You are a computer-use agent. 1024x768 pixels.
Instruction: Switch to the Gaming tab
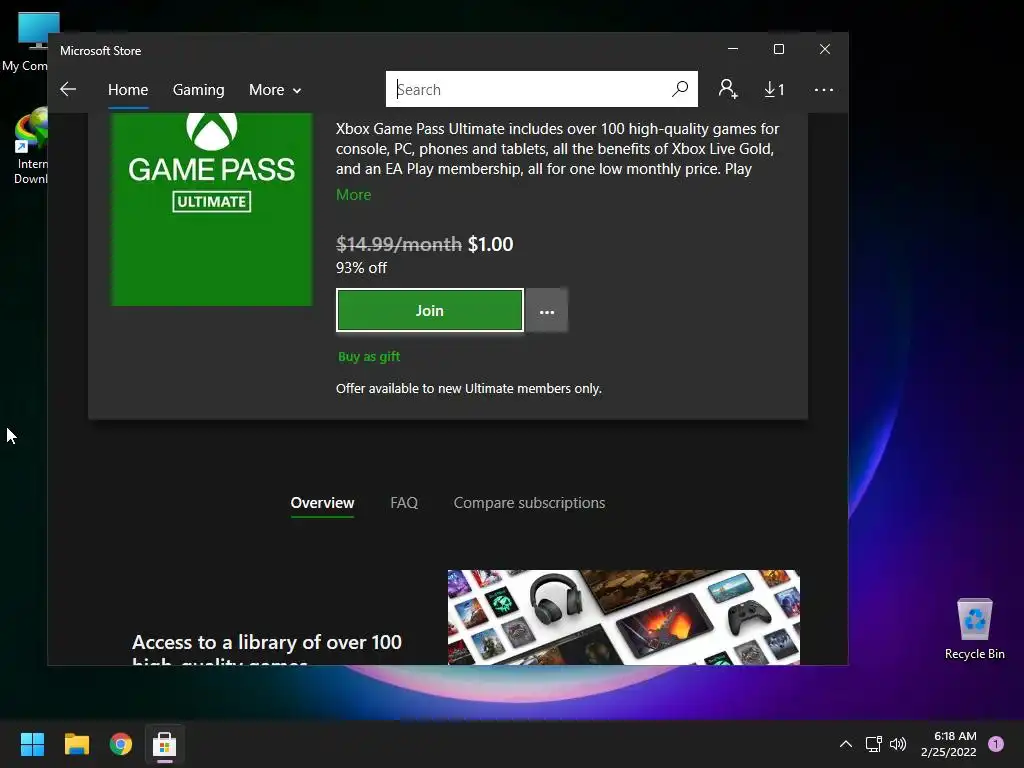tap(199, 89)
